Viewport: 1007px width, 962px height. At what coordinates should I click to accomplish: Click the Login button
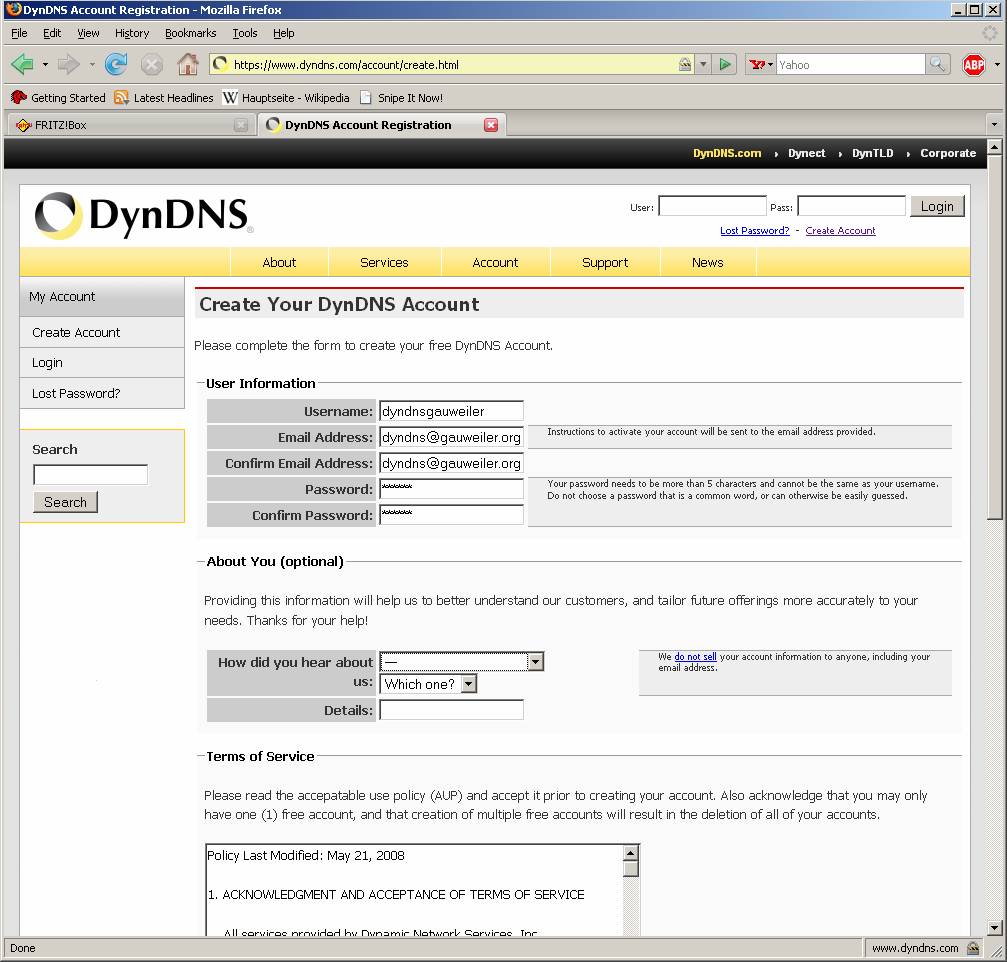936,206
